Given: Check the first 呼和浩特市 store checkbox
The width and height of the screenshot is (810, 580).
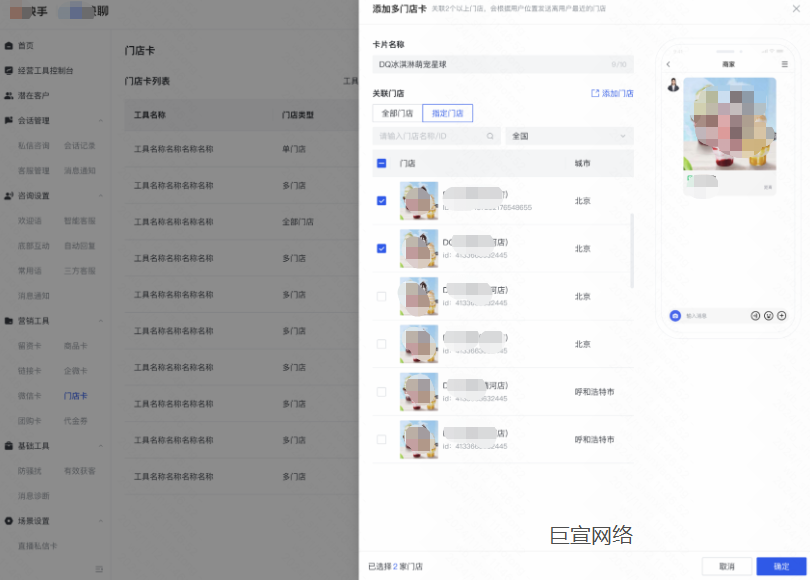Looking at the screenshot, I should tap(382, 391).
